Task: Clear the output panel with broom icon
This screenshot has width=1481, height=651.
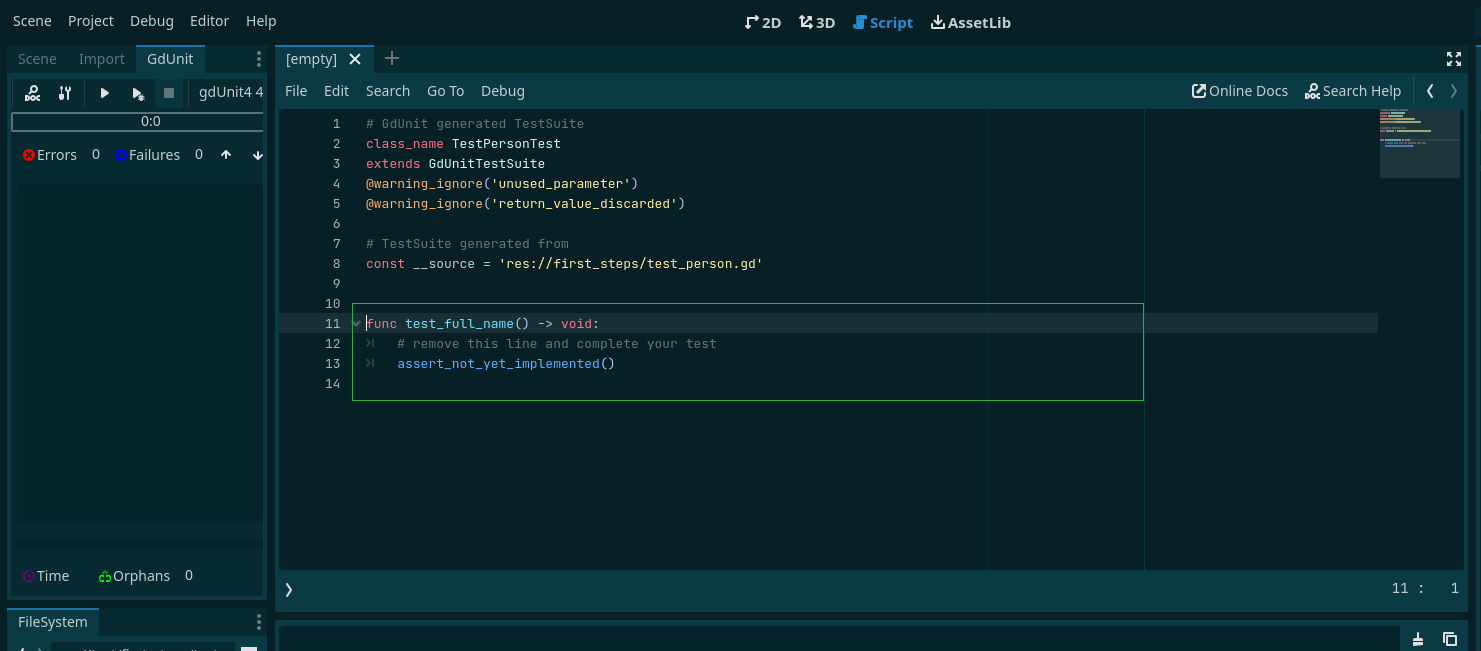Action: (x=1418, y=639)
